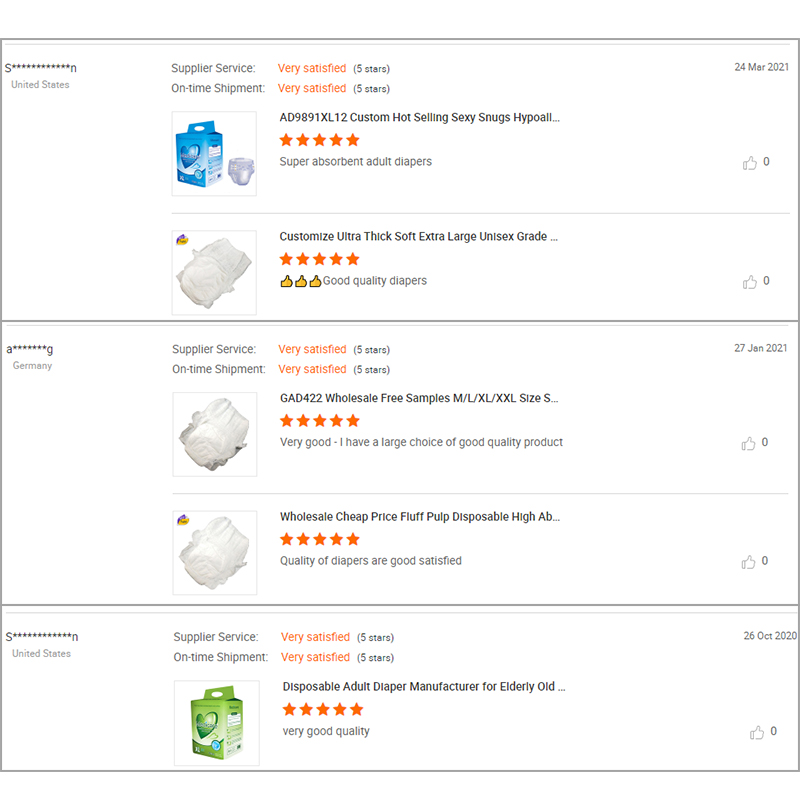This screenshot has height=800, width=800.
Task: Like the 'very good quality' review
Action: (757, 732)
